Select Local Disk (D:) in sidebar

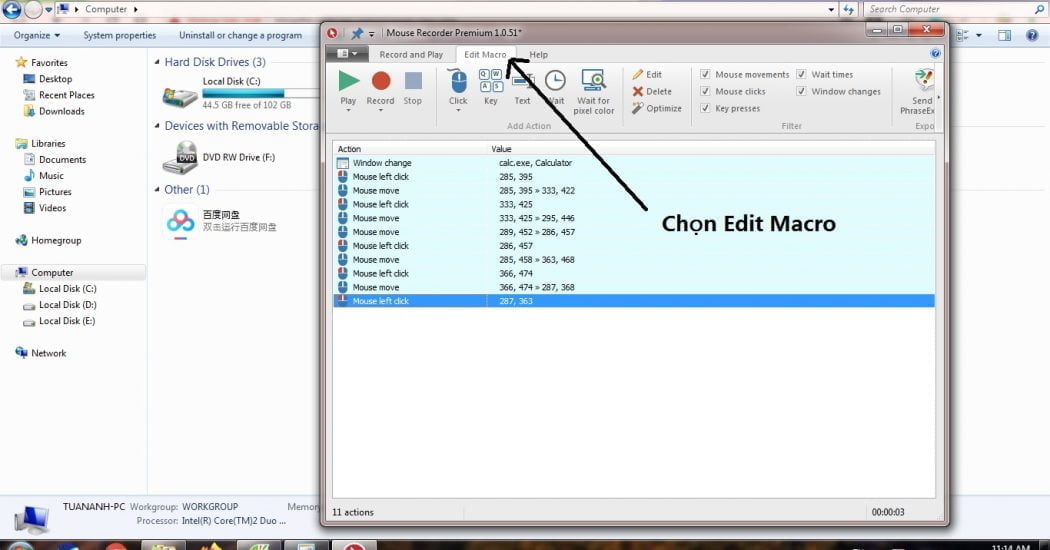(x=67, y=305)
